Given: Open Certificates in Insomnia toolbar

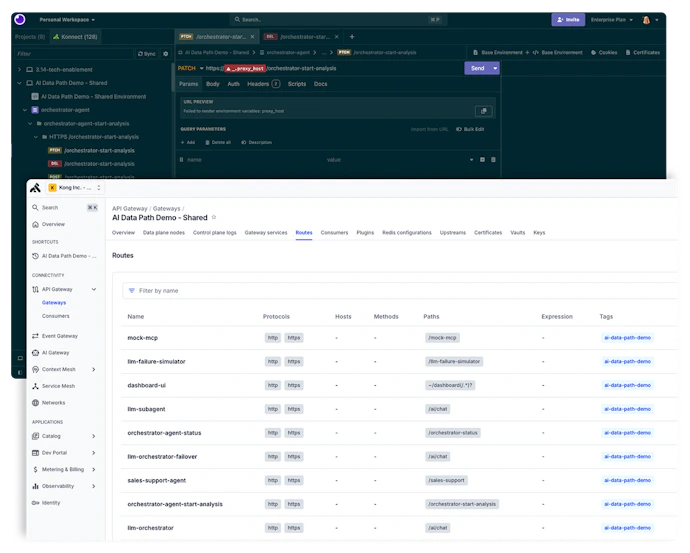Looking at the screenshot, I should click(x=642, y=52).
